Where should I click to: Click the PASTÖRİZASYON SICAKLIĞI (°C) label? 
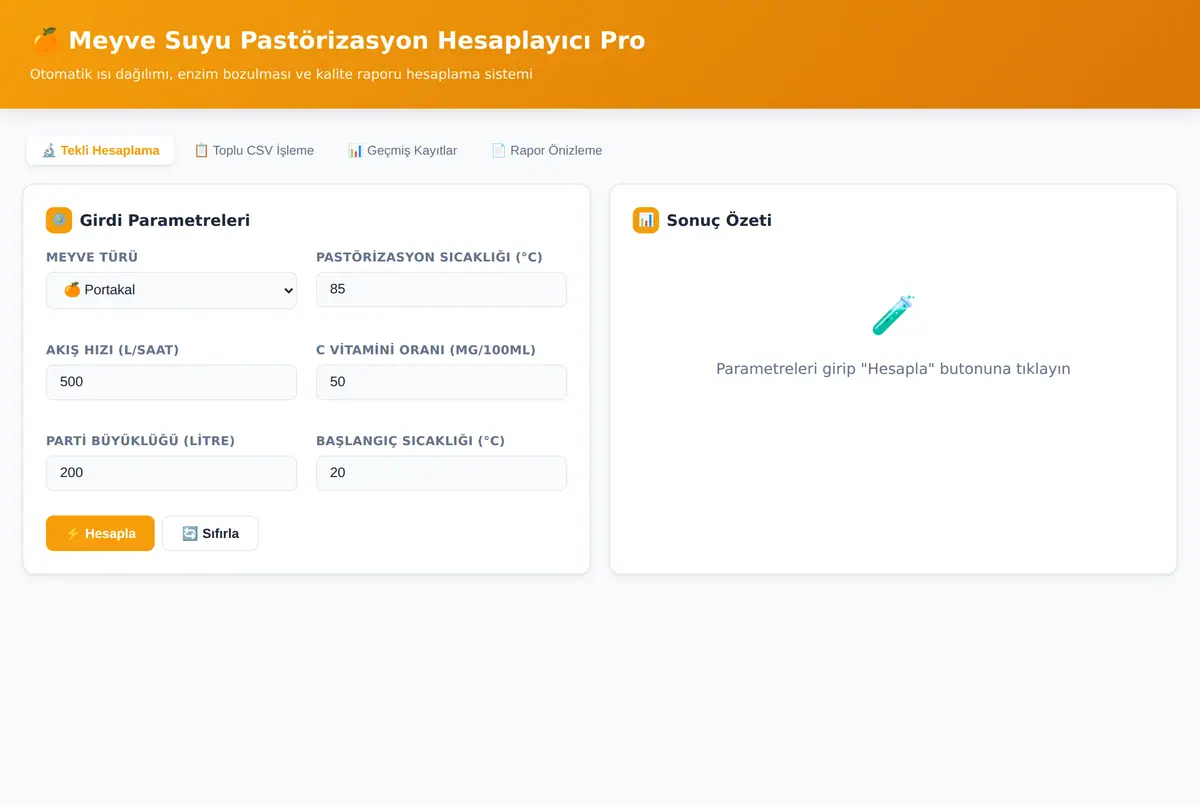[x=429, y=257]
